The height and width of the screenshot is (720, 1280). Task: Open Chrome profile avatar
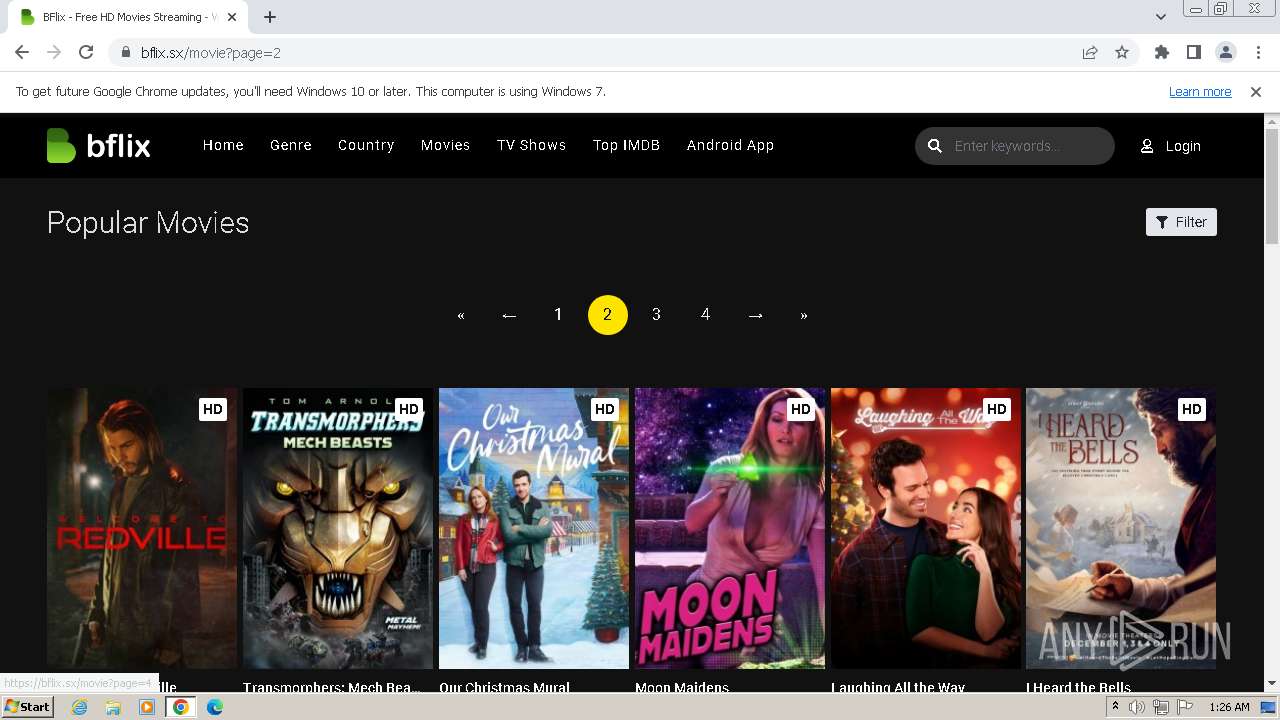point(1226,53)
